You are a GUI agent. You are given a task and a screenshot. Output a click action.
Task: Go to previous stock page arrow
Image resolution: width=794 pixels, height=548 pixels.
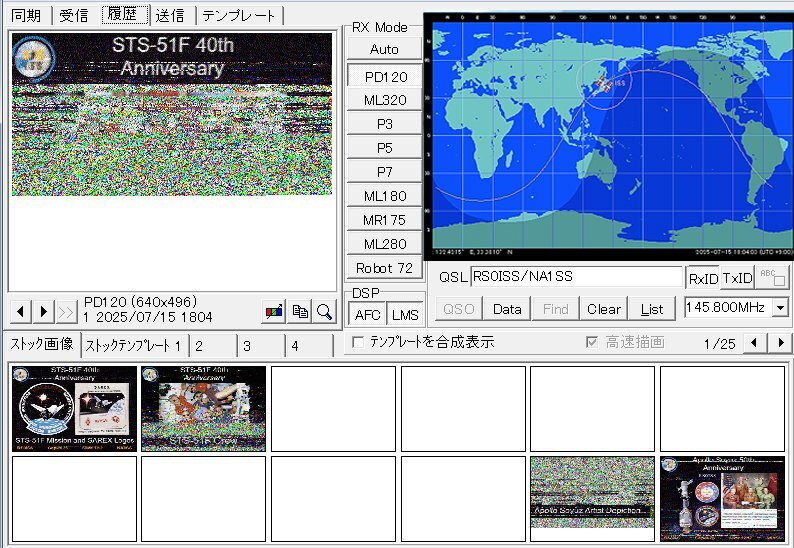coord(755,343)
